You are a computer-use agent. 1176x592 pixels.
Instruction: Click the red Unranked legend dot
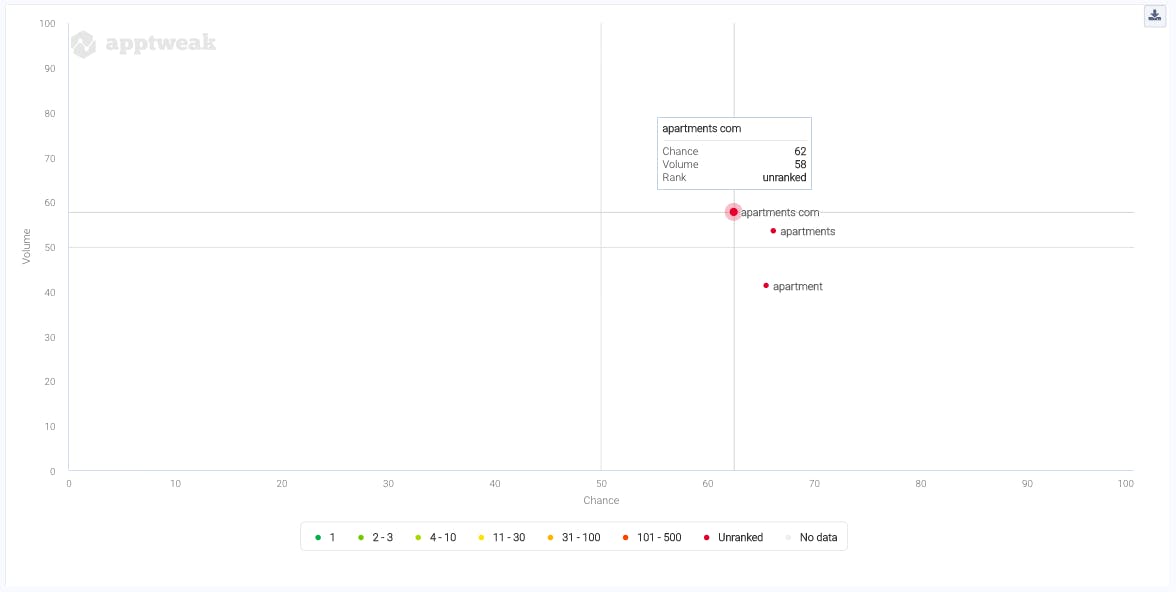click(705, 537)
